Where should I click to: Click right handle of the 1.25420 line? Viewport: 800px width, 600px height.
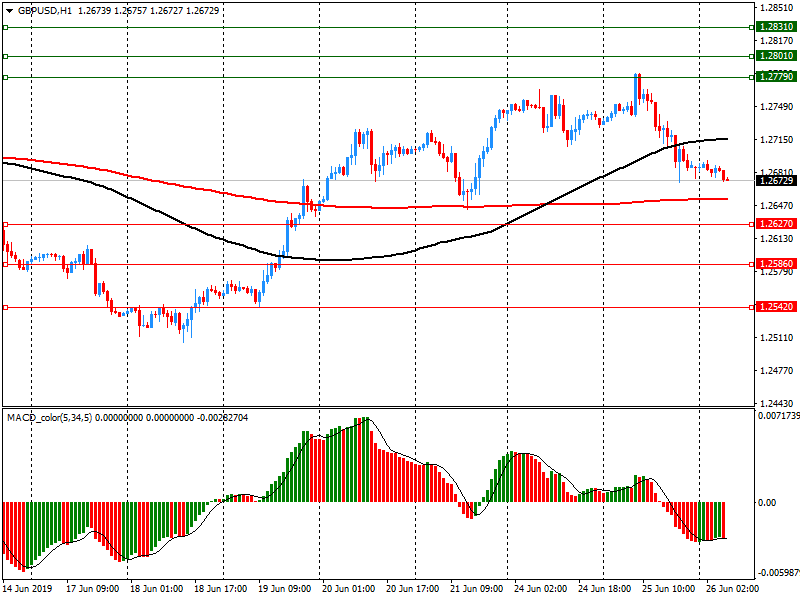tap(752, 308)
